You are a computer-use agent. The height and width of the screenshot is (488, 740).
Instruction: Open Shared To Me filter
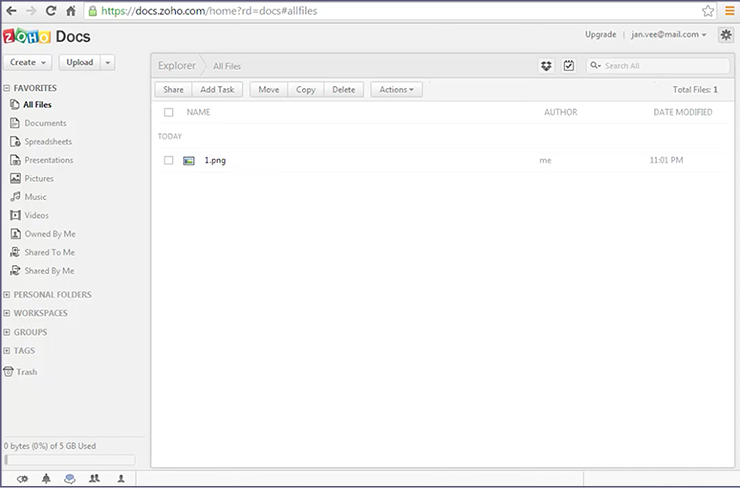[42, 252]
